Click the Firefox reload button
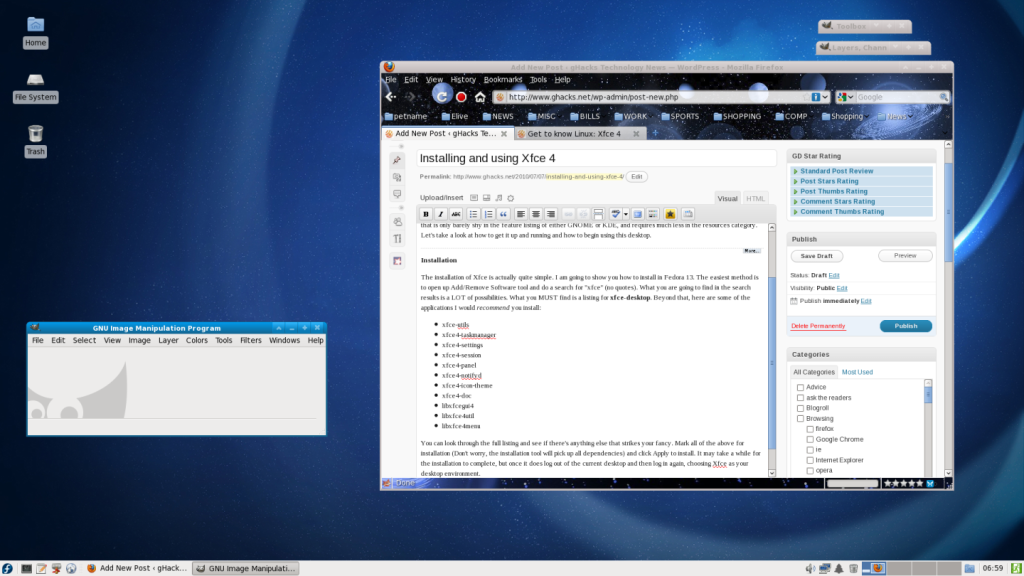 pyautogui.click(x=441, y=96)
